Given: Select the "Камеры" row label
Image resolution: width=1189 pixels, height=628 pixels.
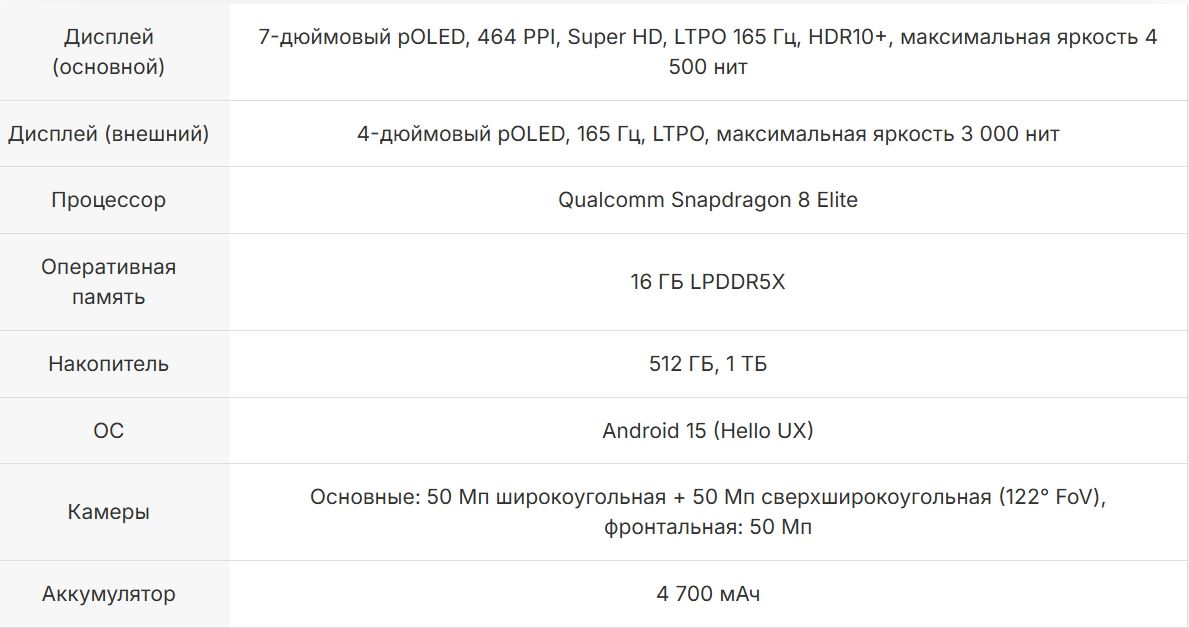Looking at the screenshot, I should (108, 512).
